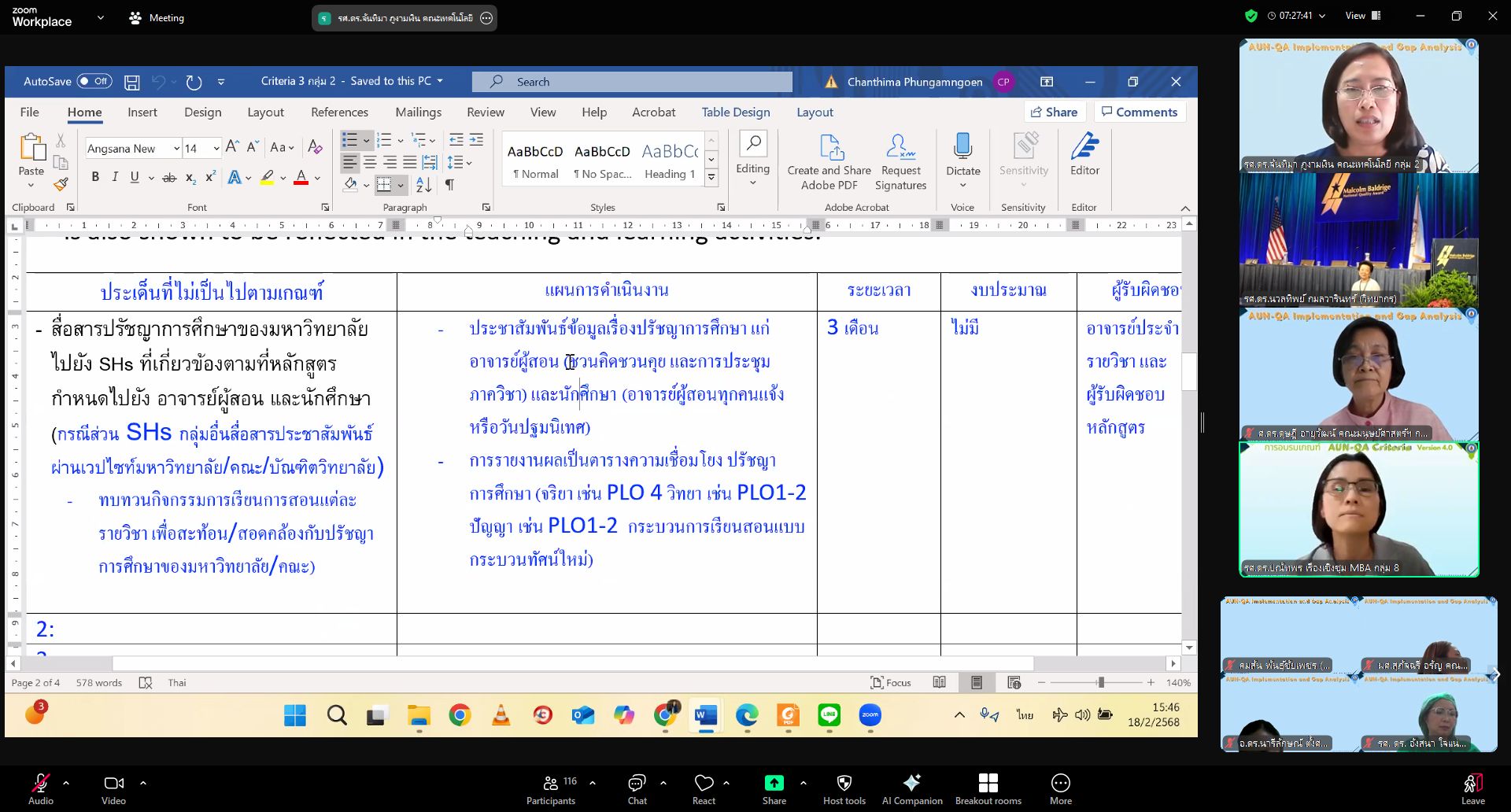Image resolution: width=1511 pixels, height=812 pixels.
Task: Toggle Italic formatting in Word ribbon
Action: click(x=115, y=177)
